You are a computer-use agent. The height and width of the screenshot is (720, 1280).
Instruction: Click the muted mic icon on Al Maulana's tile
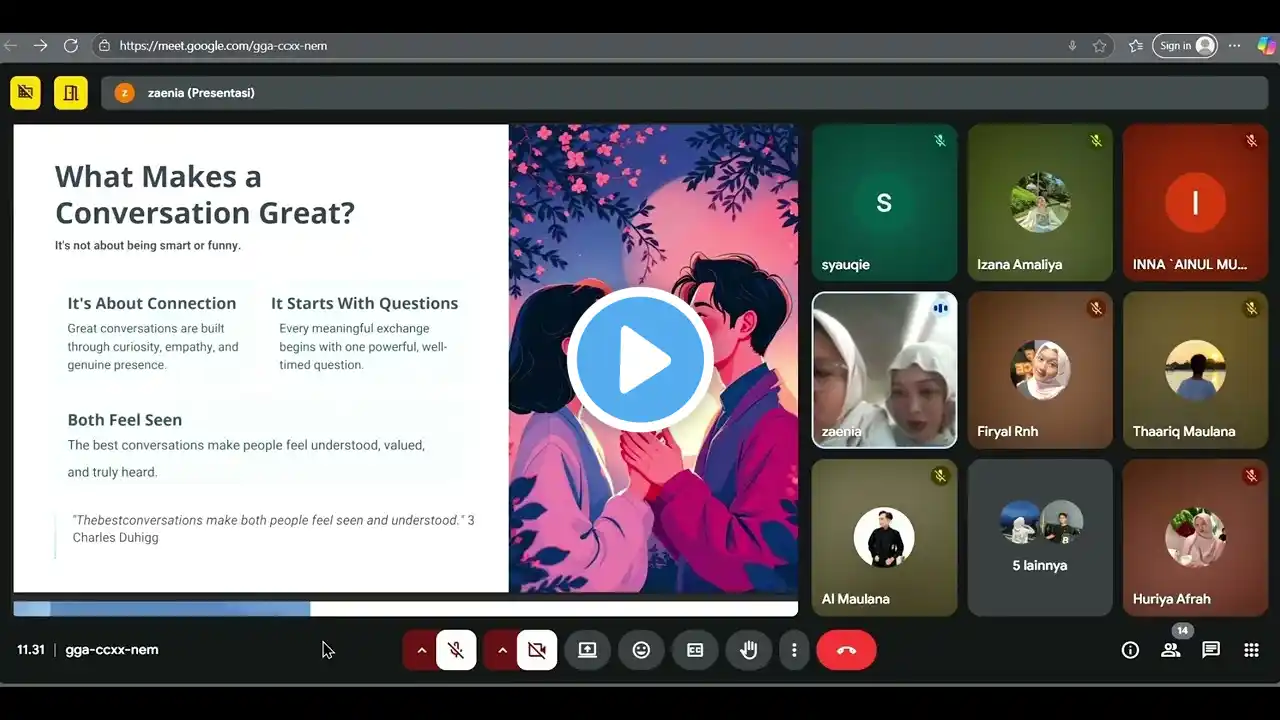(940, 476)
